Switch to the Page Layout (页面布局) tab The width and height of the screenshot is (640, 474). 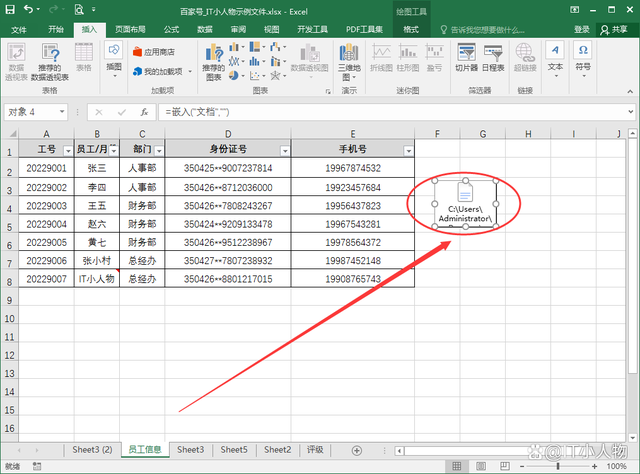130,29
